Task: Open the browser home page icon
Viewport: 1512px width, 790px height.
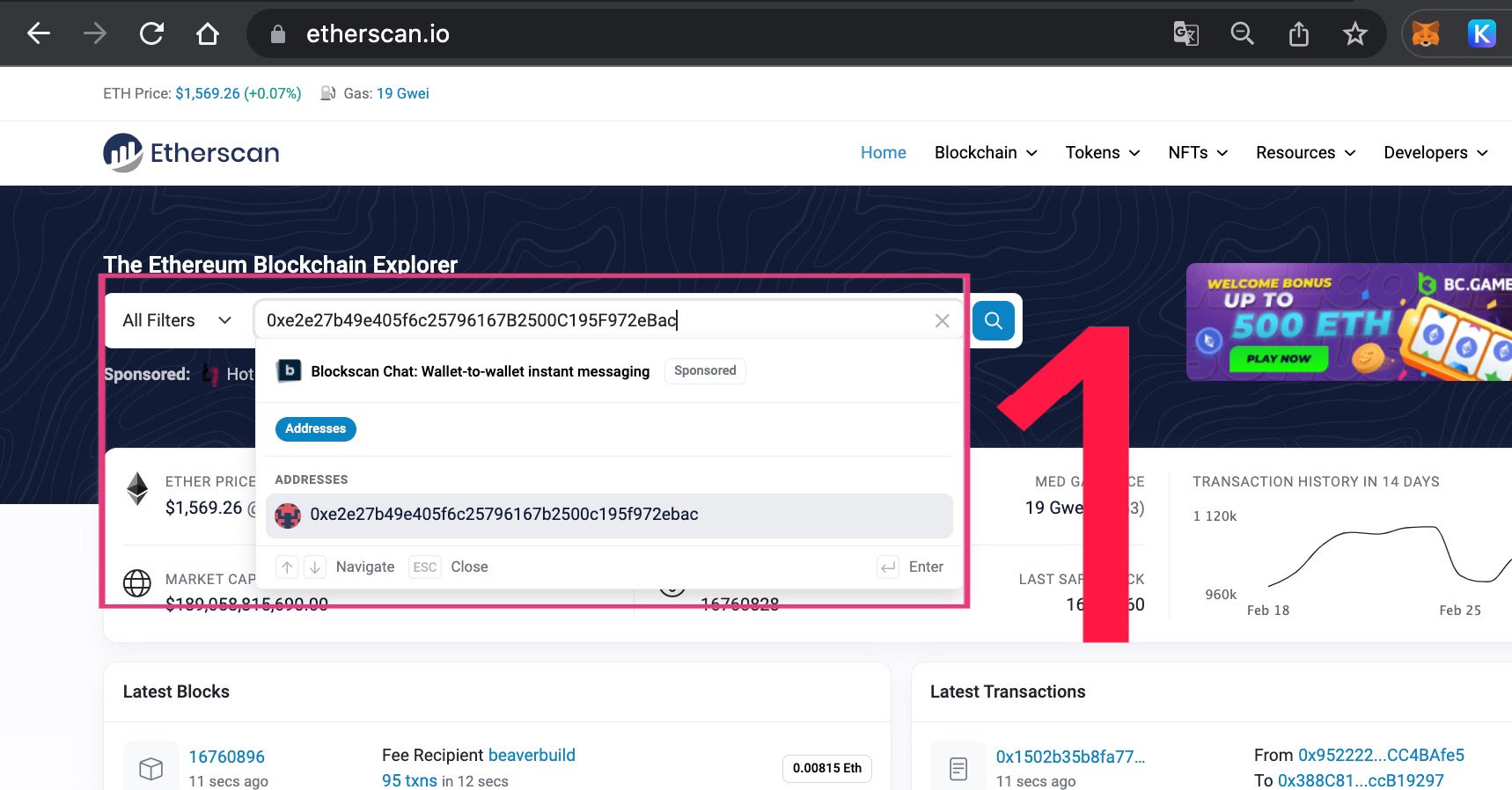Action: [x=208, y=33]
